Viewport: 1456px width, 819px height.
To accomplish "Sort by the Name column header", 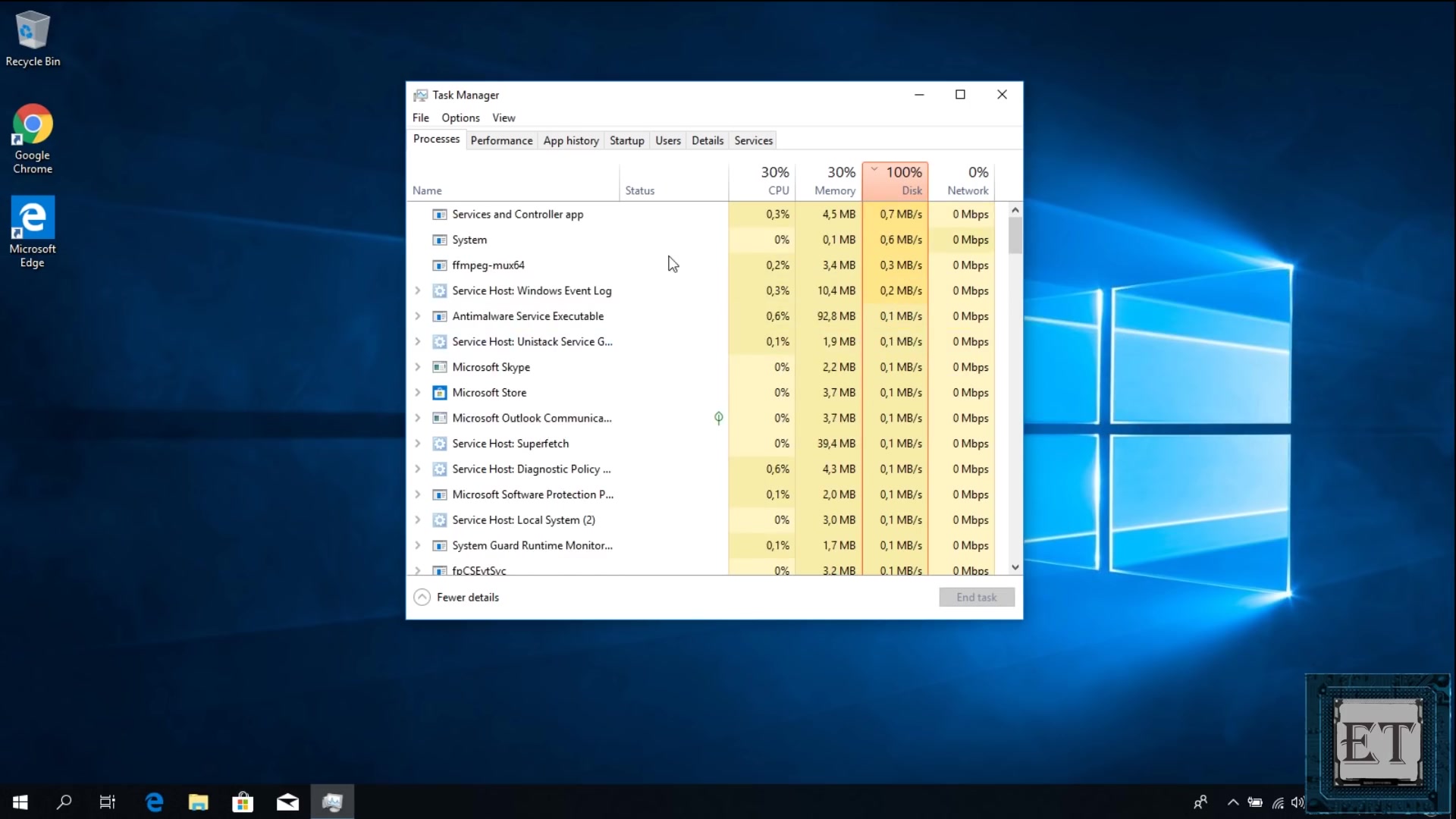I will 513,181.
